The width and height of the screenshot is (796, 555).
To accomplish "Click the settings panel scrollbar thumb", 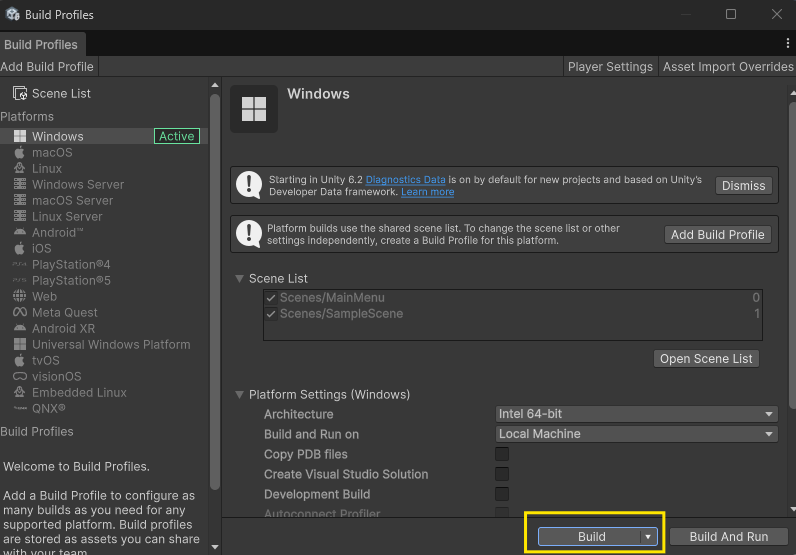I will pyautogui.click(x=792, y=255).
